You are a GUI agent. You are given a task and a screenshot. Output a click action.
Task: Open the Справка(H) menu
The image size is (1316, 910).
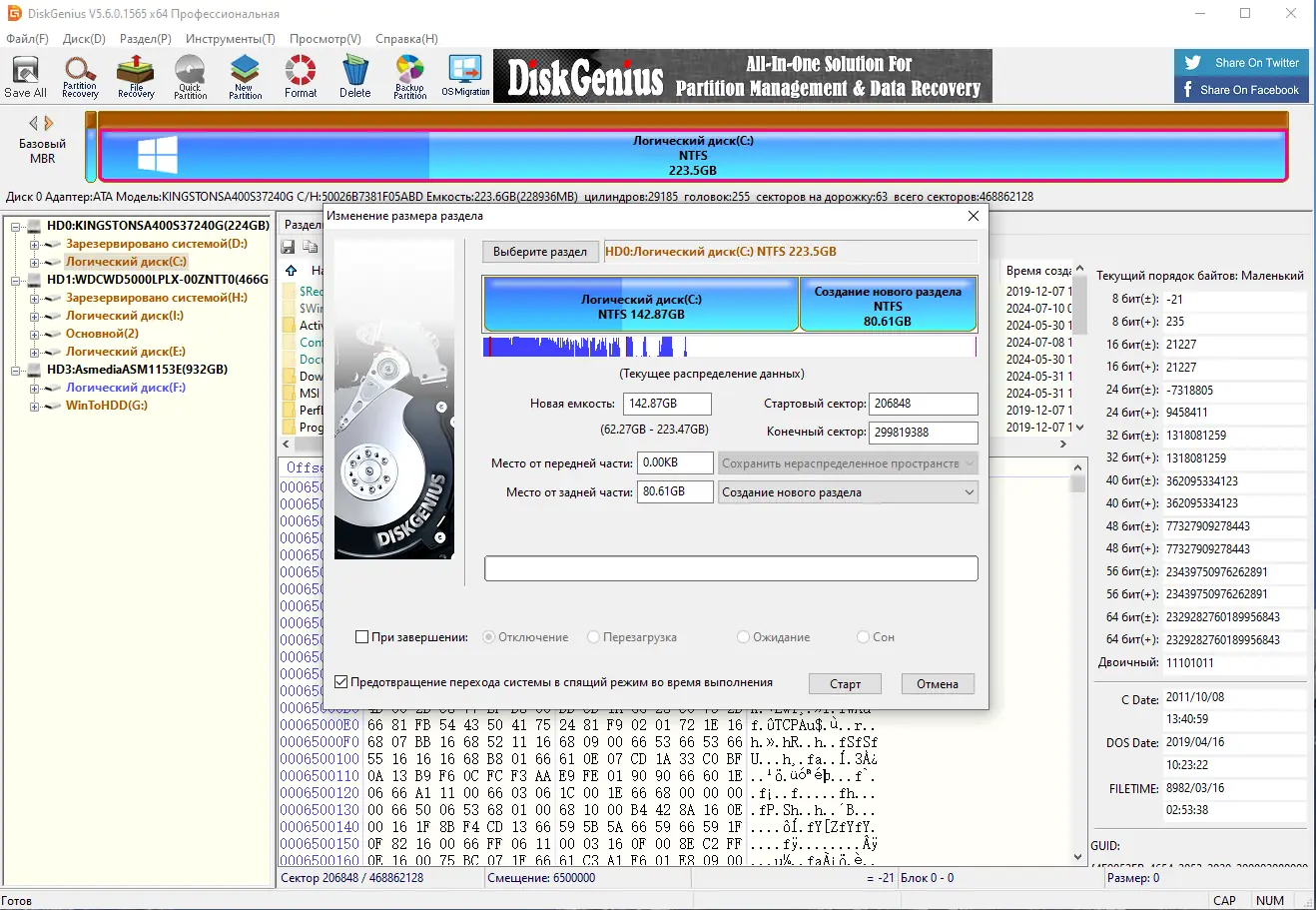click(x=406, y=39)
